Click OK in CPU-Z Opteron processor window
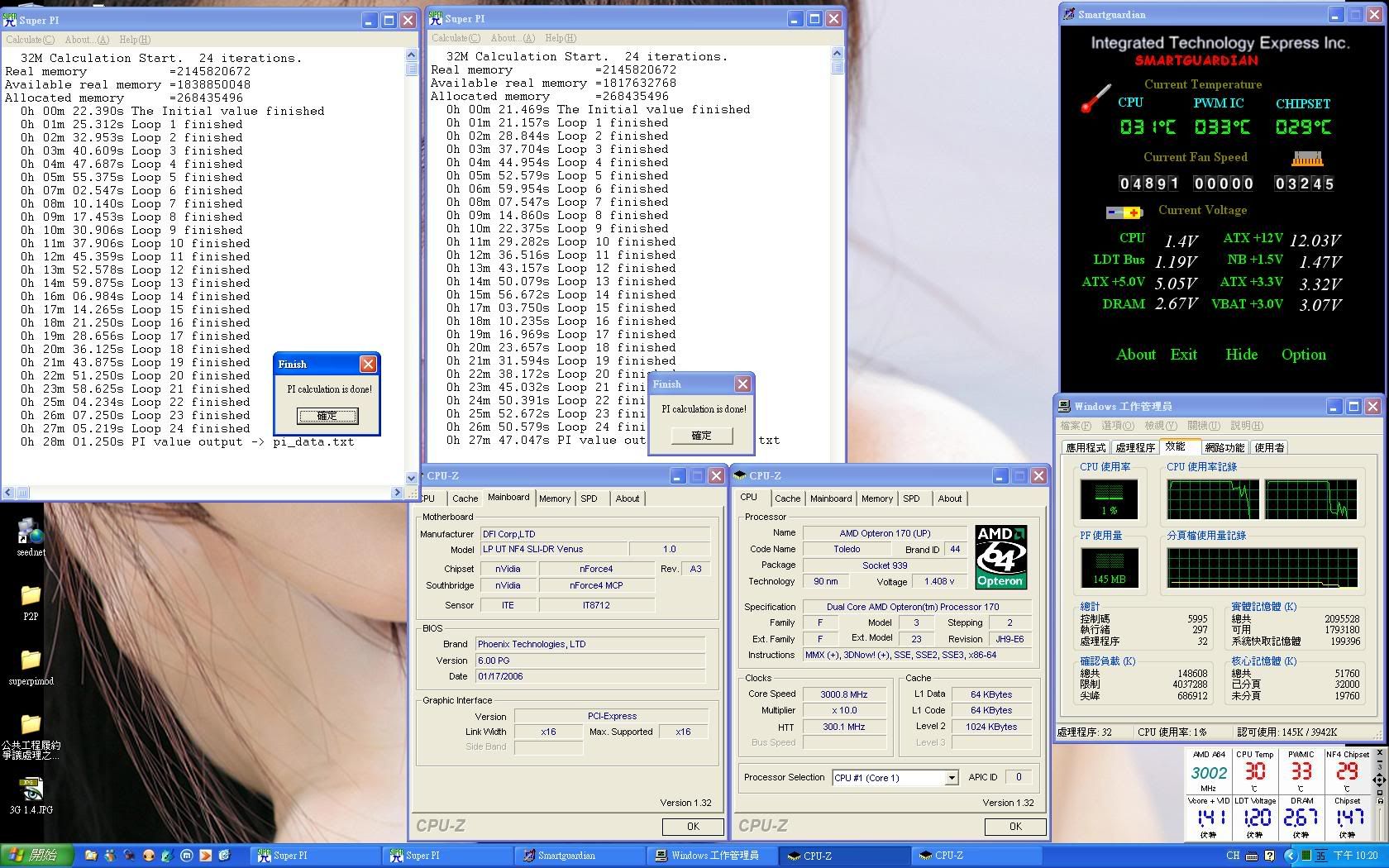 pos(1015,826)
